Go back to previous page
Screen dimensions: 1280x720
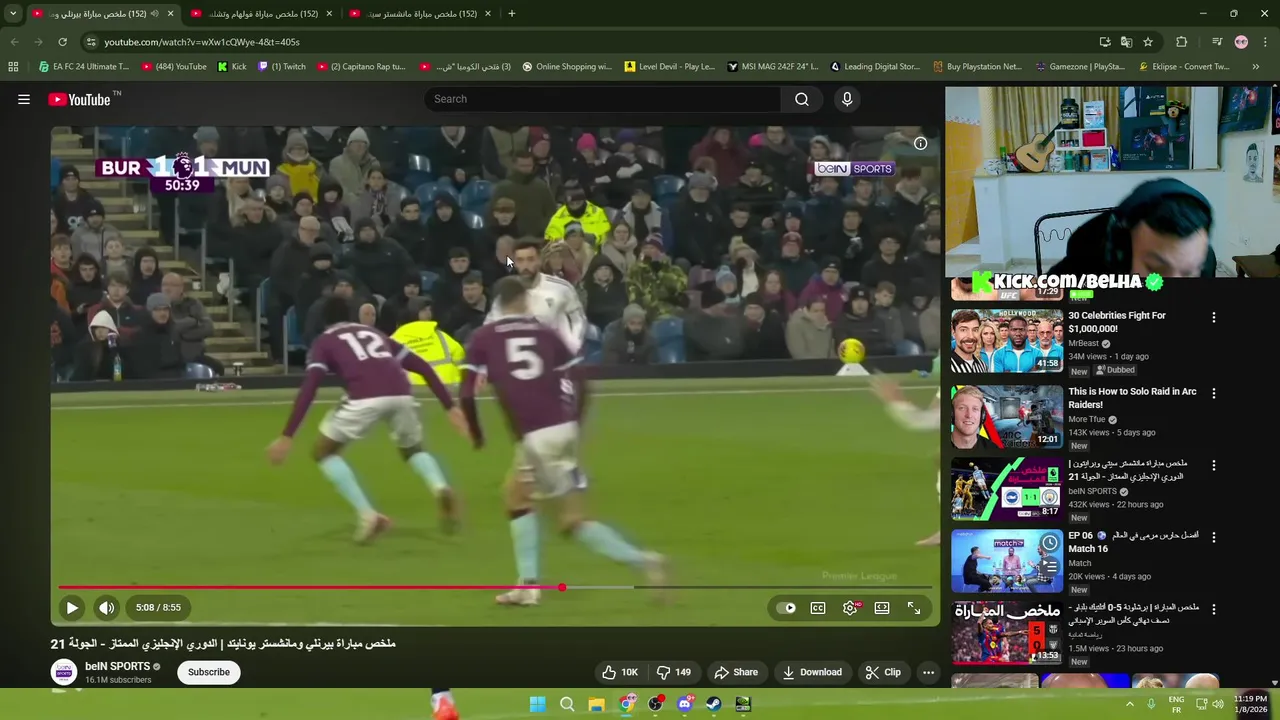click(x=14, y=42)
